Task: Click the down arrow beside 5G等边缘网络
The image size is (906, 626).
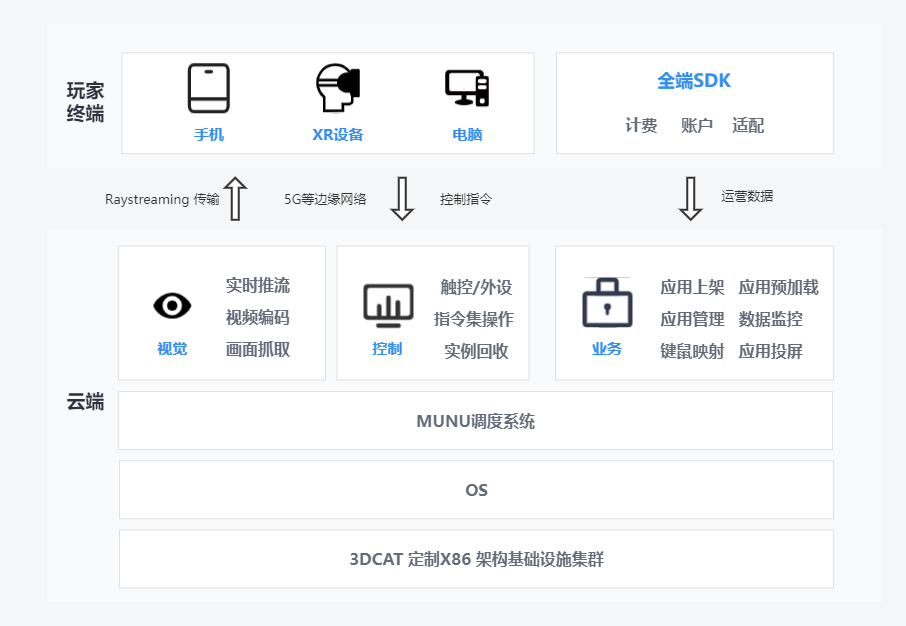Action: [402, 199]
